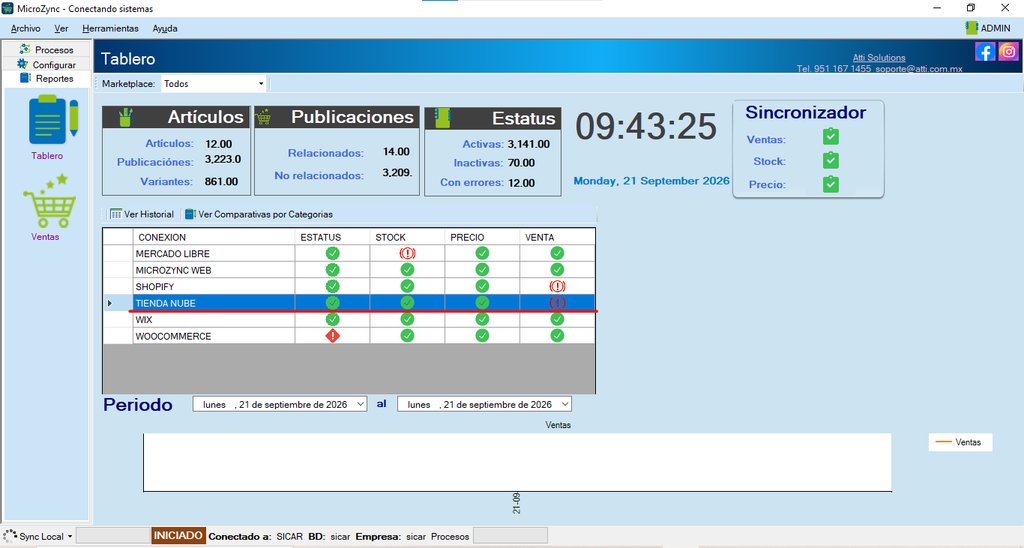This screenshot has width=1024, height=548.
Task: Open the Ayuda menu
Action: pyautogui.click(x=165, y=28)
